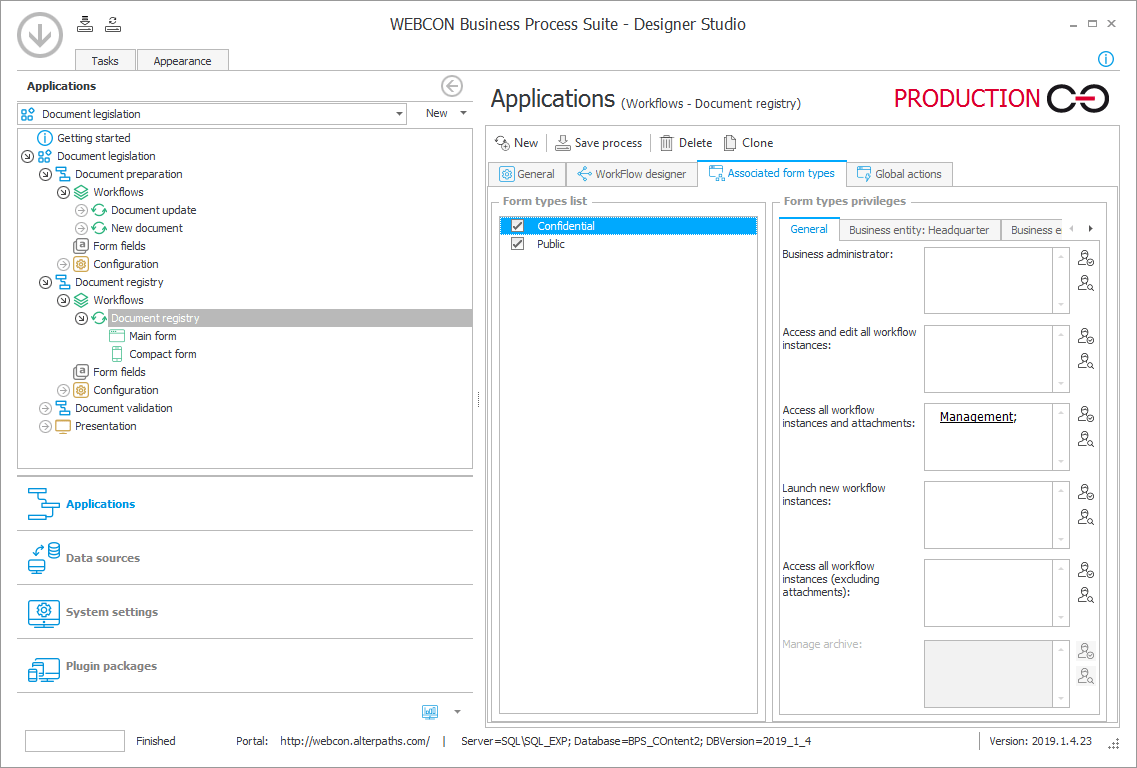Screen dimensions: 1137x768
Task: Add user for Access and edit all instances
Action: coord(1086,336)
